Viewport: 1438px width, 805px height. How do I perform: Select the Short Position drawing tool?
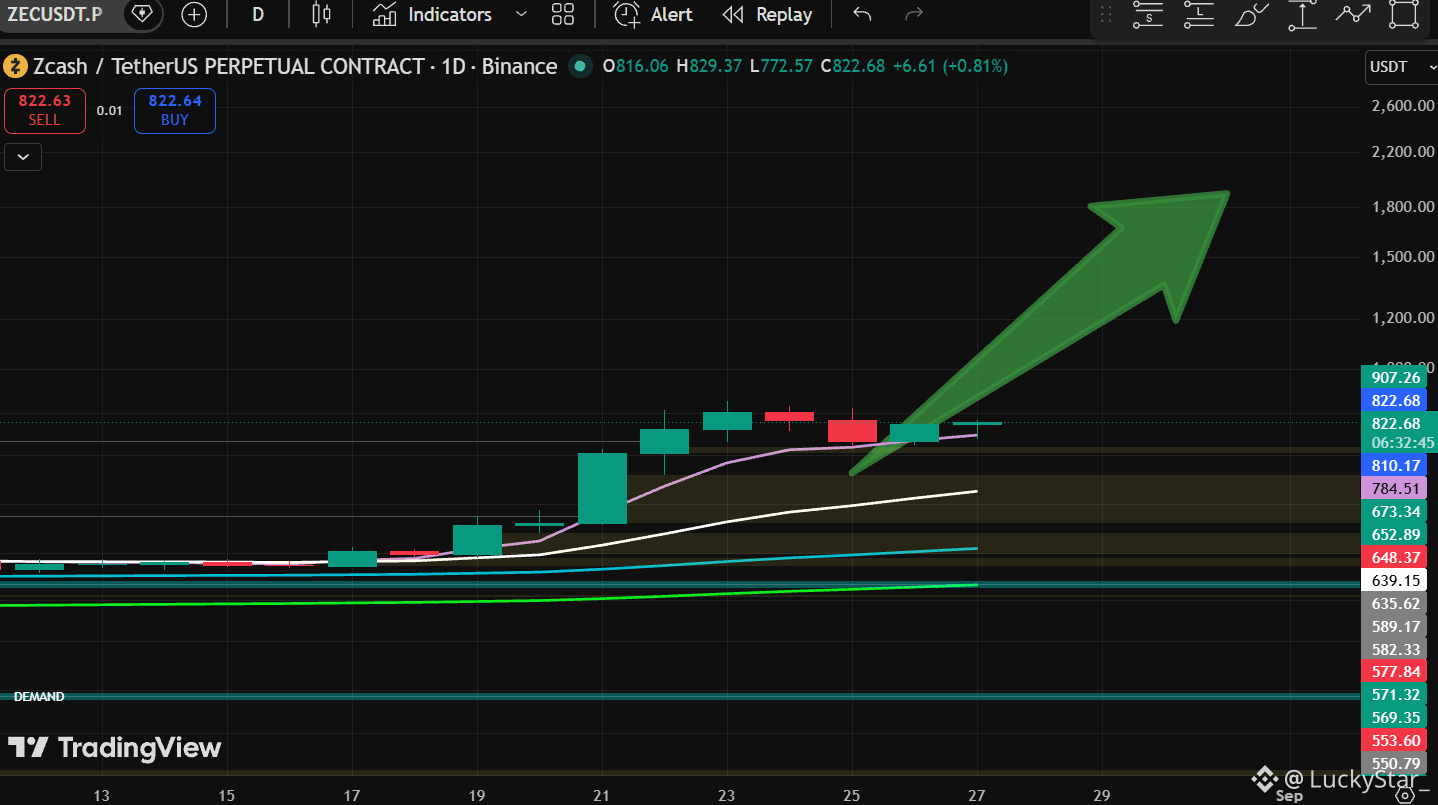pyautogui.click(x=1147, y=14)
